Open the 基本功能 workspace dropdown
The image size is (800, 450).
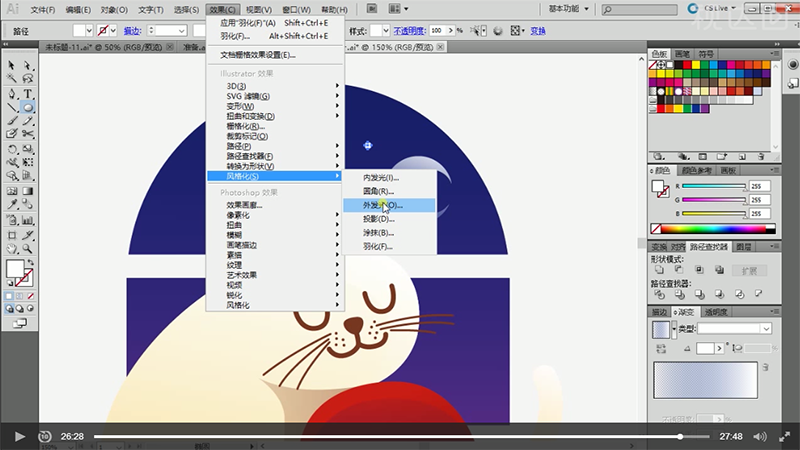569,9
